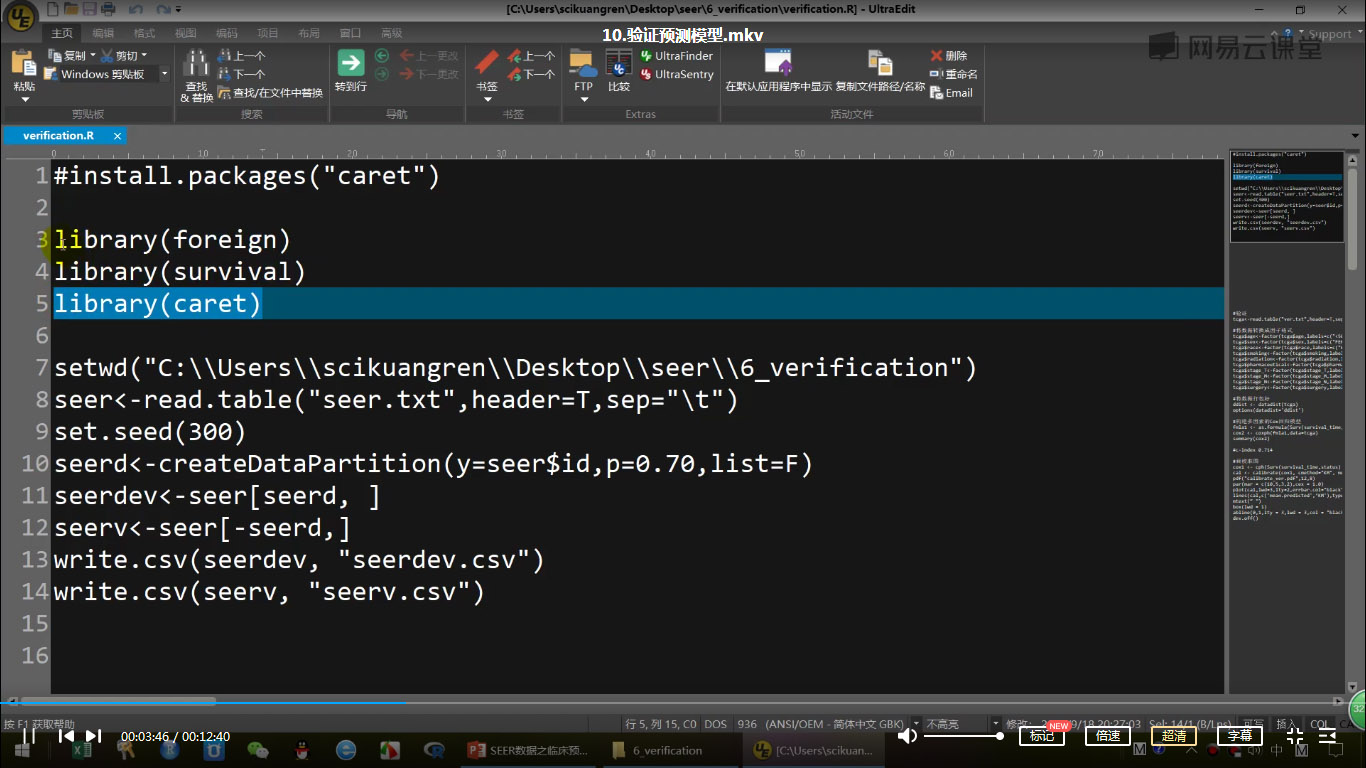
Task: Open UltraFinder from Extras
Action: [x=676, y=56]
